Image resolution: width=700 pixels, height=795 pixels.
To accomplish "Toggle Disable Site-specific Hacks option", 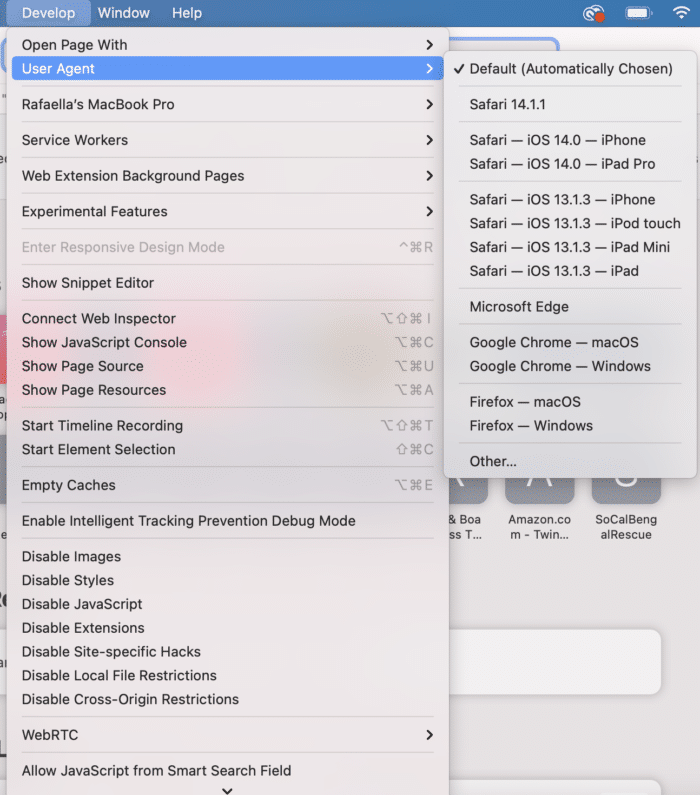I will (228, 652).
